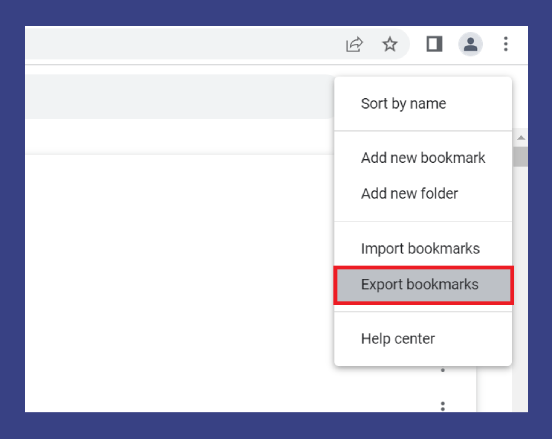Click the share this page icon

354,44
